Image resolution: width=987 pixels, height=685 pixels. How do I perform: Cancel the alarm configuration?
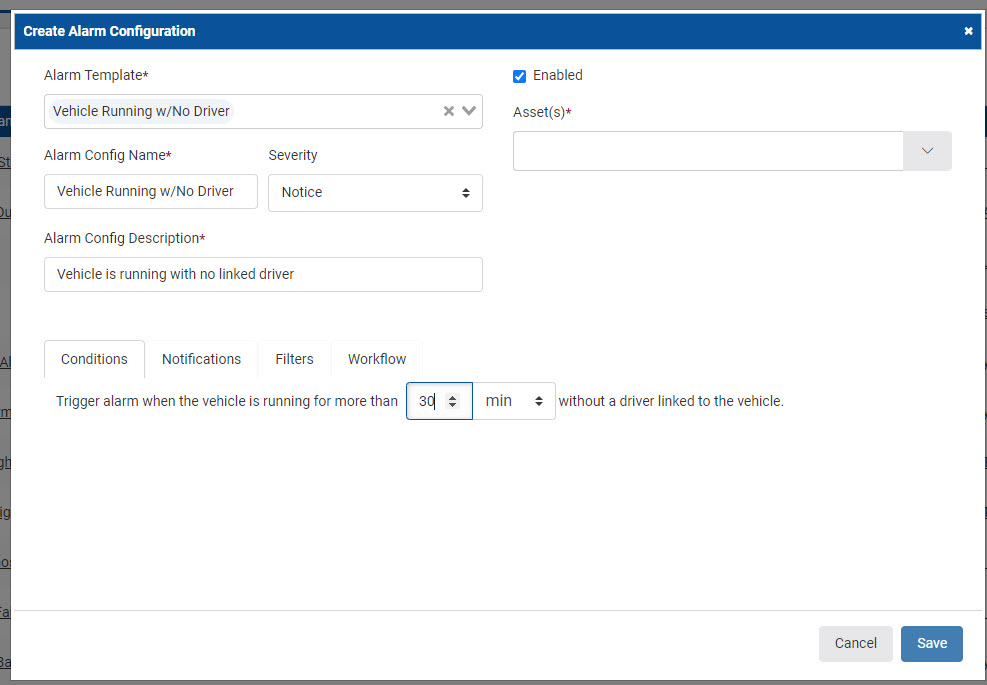(855, 643)
